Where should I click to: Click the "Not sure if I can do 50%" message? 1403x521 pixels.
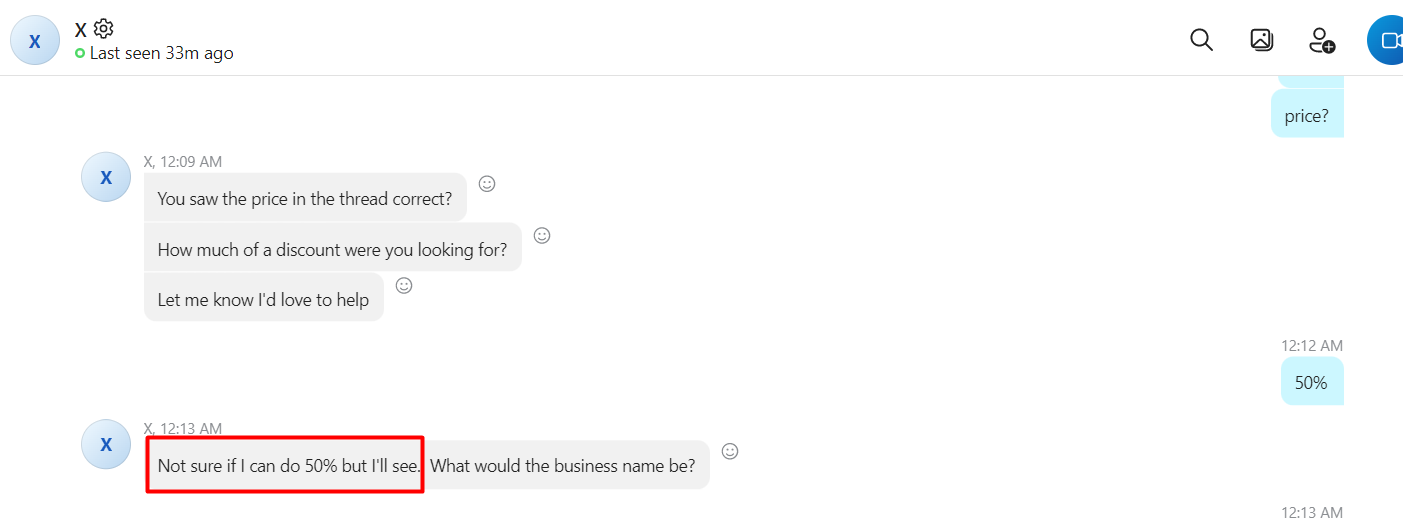coord(290,465)
